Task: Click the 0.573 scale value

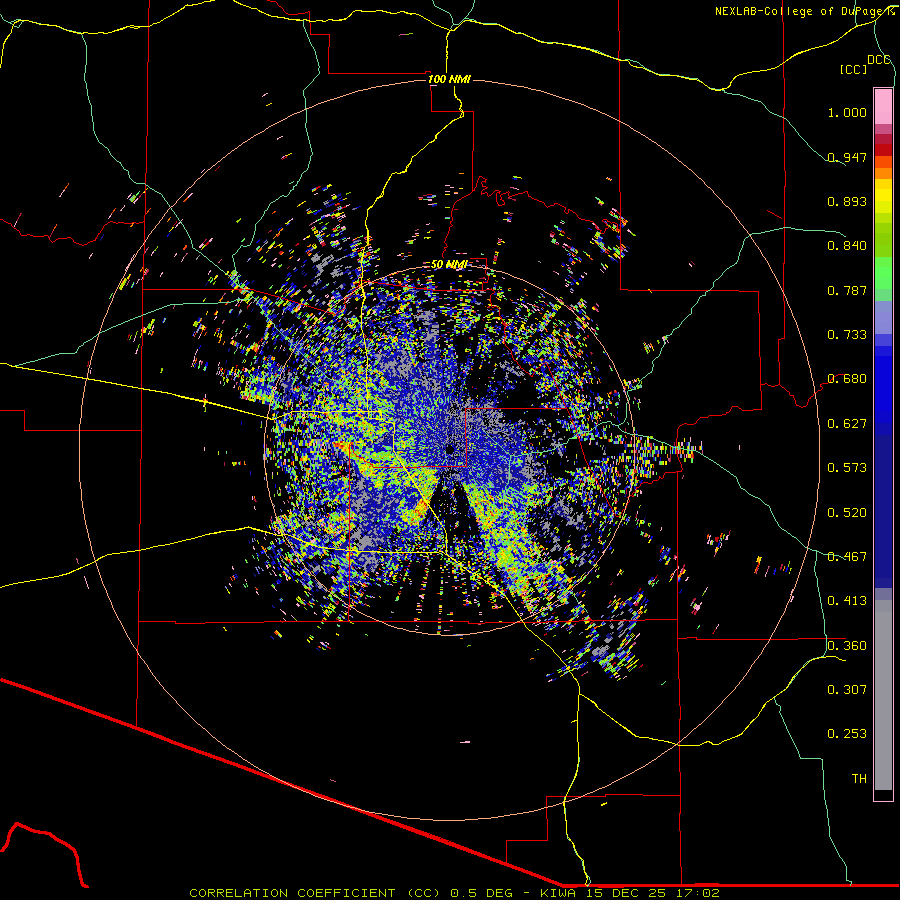Action: coord(847,468)
